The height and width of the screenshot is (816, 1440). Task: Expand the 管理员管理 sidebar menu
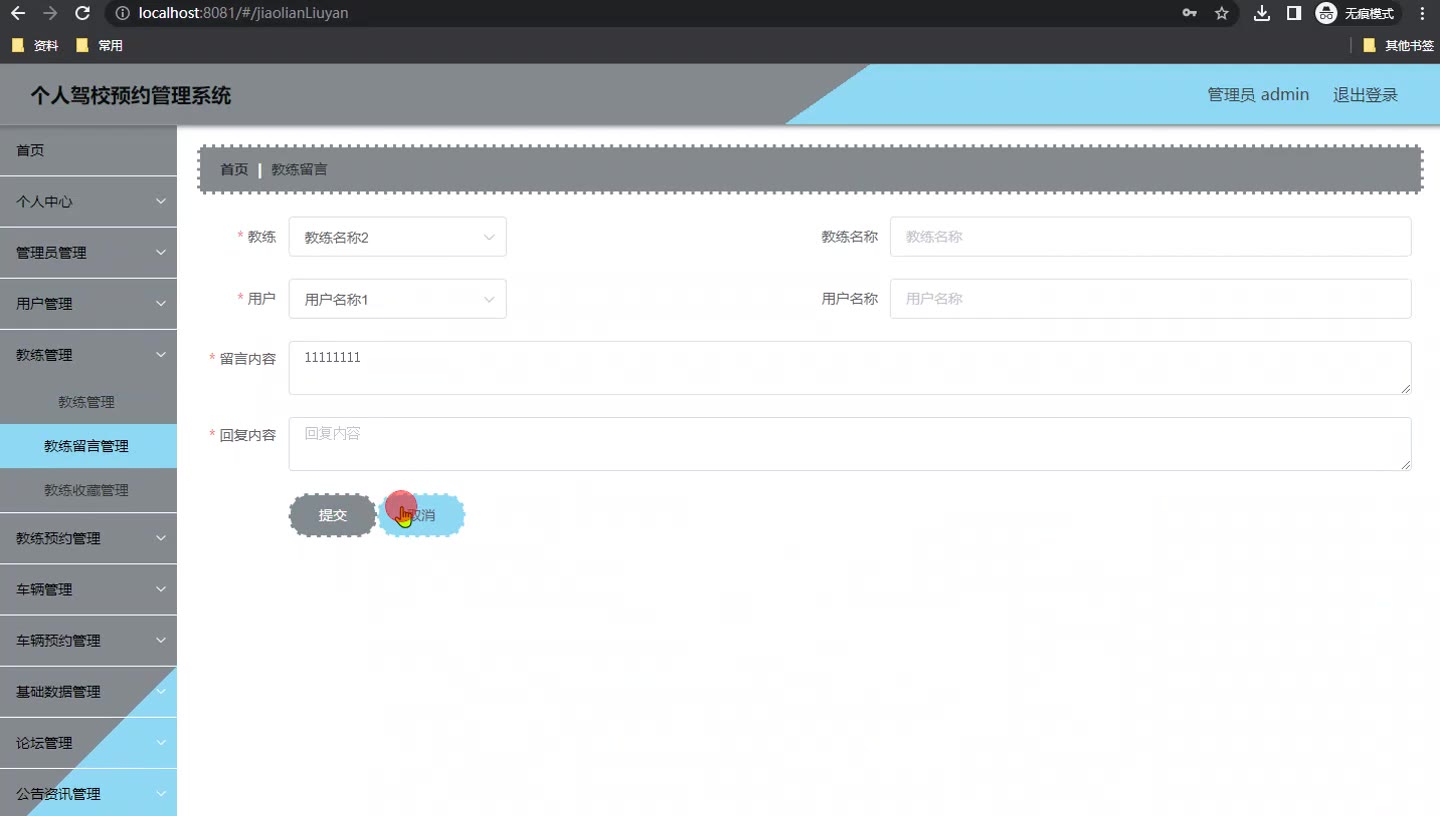click(88, 253)
